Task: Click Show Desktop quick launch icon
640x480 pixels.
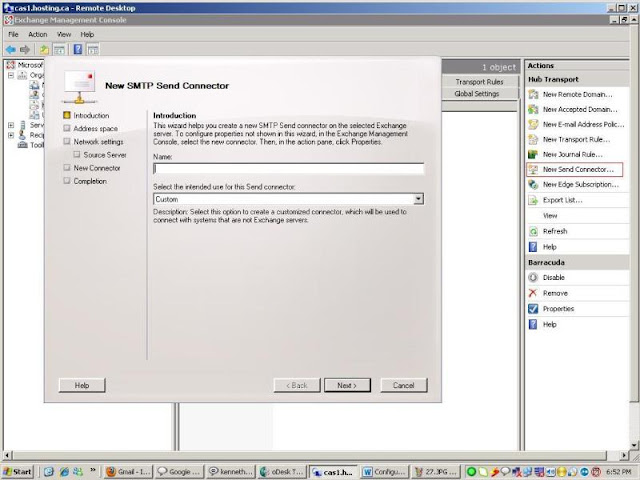Action: [x=49, y=472]
